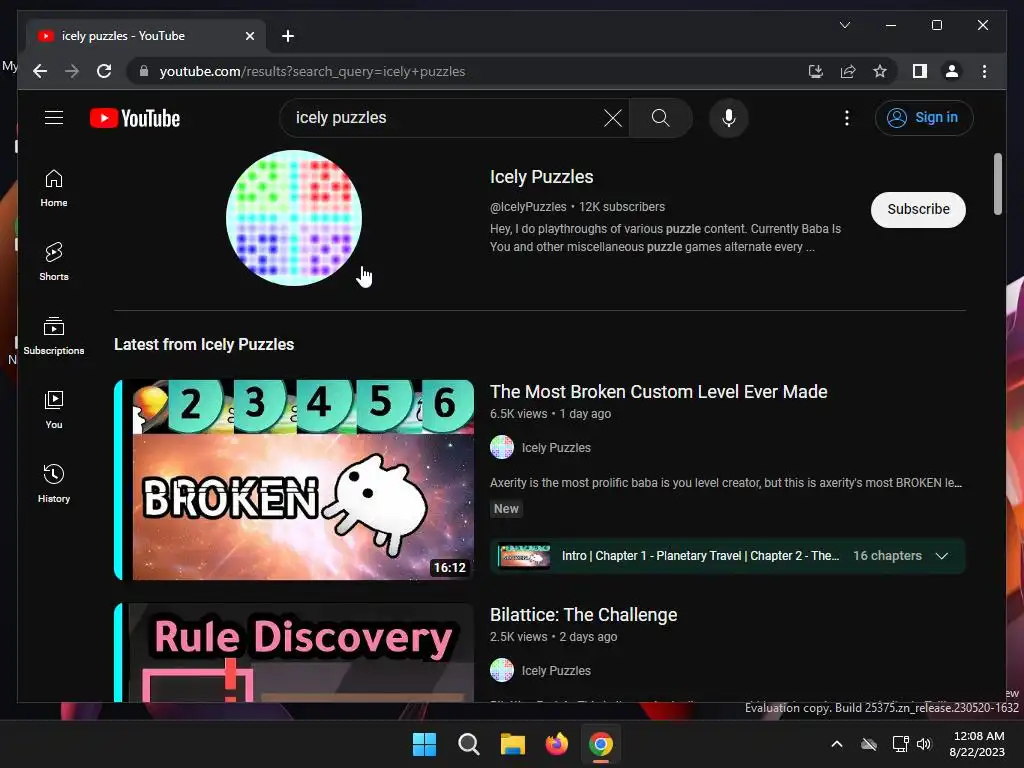The height and width of the screenshot is (768, 1024).
Task: Click the chapter preview thumbnail
Action: 523,556
